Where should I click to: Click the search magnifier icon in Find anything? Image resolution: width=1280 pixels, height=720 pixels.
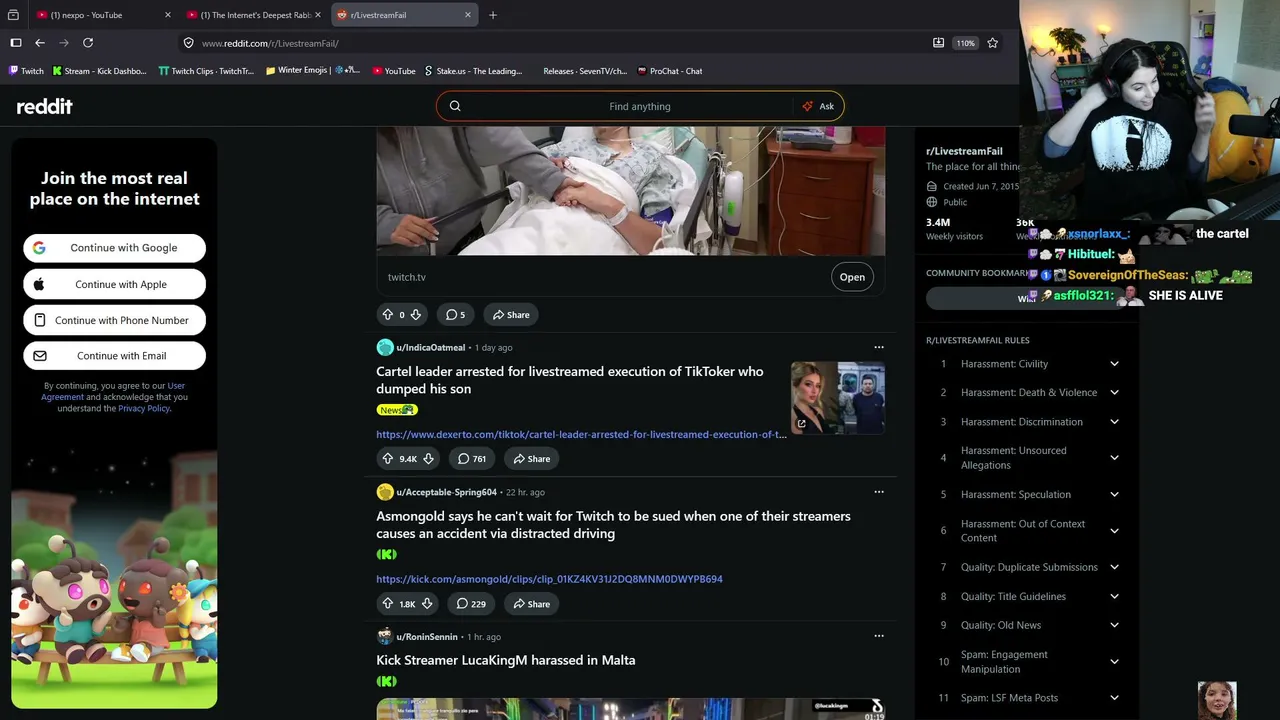tap(455, 106)
